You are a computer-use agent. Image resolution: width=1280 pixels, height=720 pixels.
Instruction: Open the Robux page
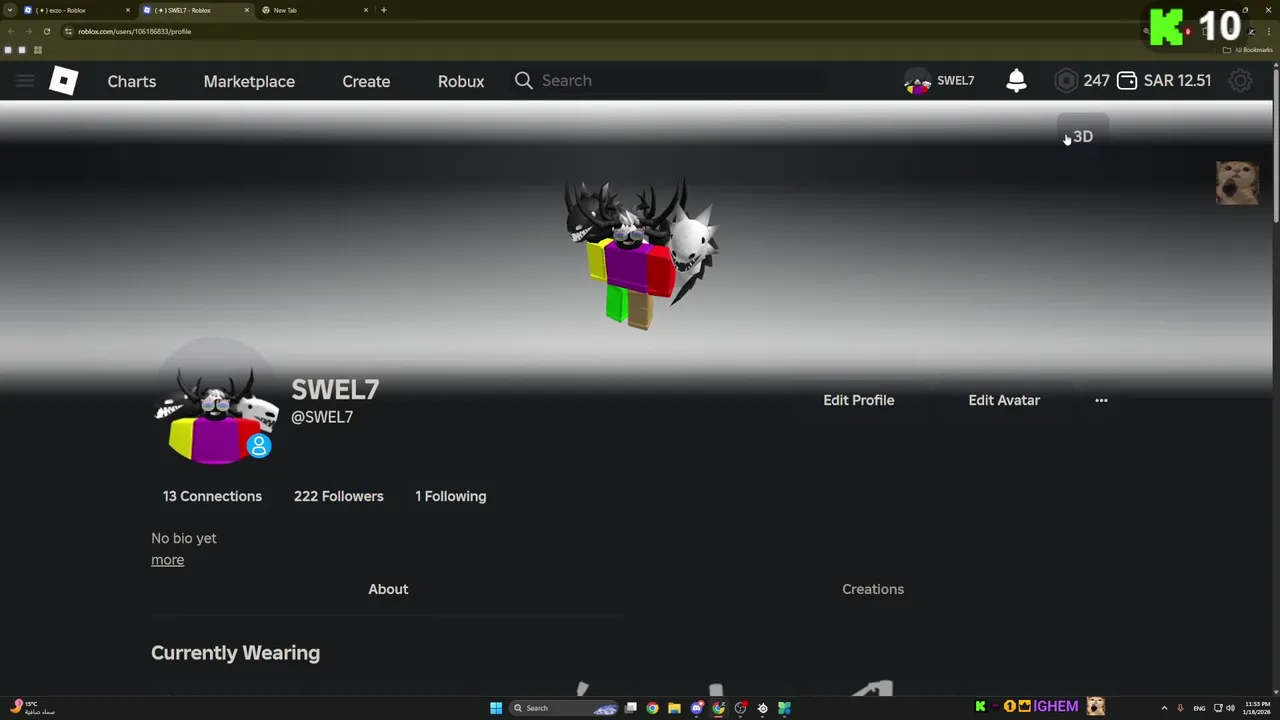click(461, 81)
